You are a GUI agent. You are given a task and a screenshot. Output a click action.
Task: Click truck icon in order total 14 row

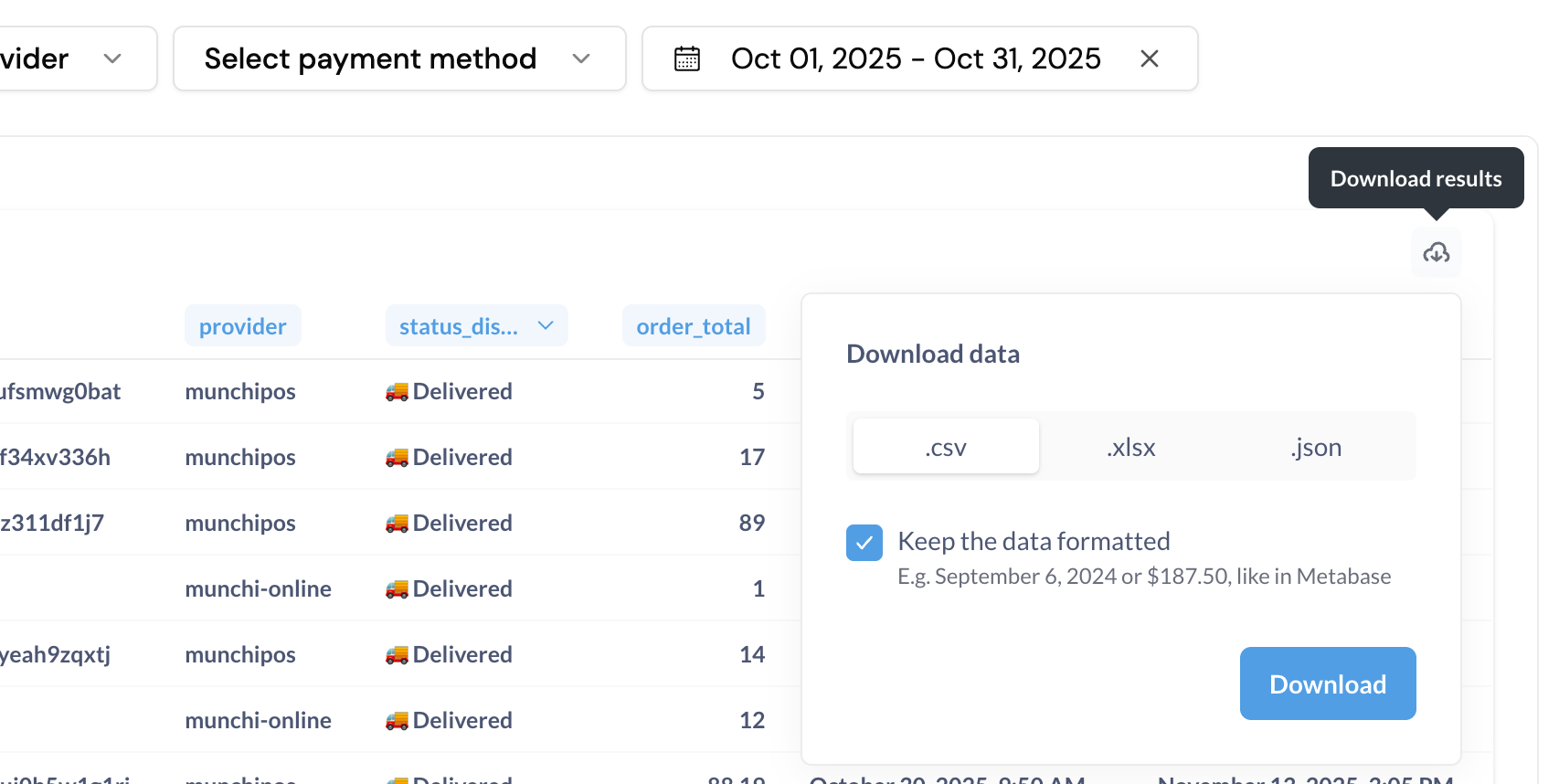(397, 655)
